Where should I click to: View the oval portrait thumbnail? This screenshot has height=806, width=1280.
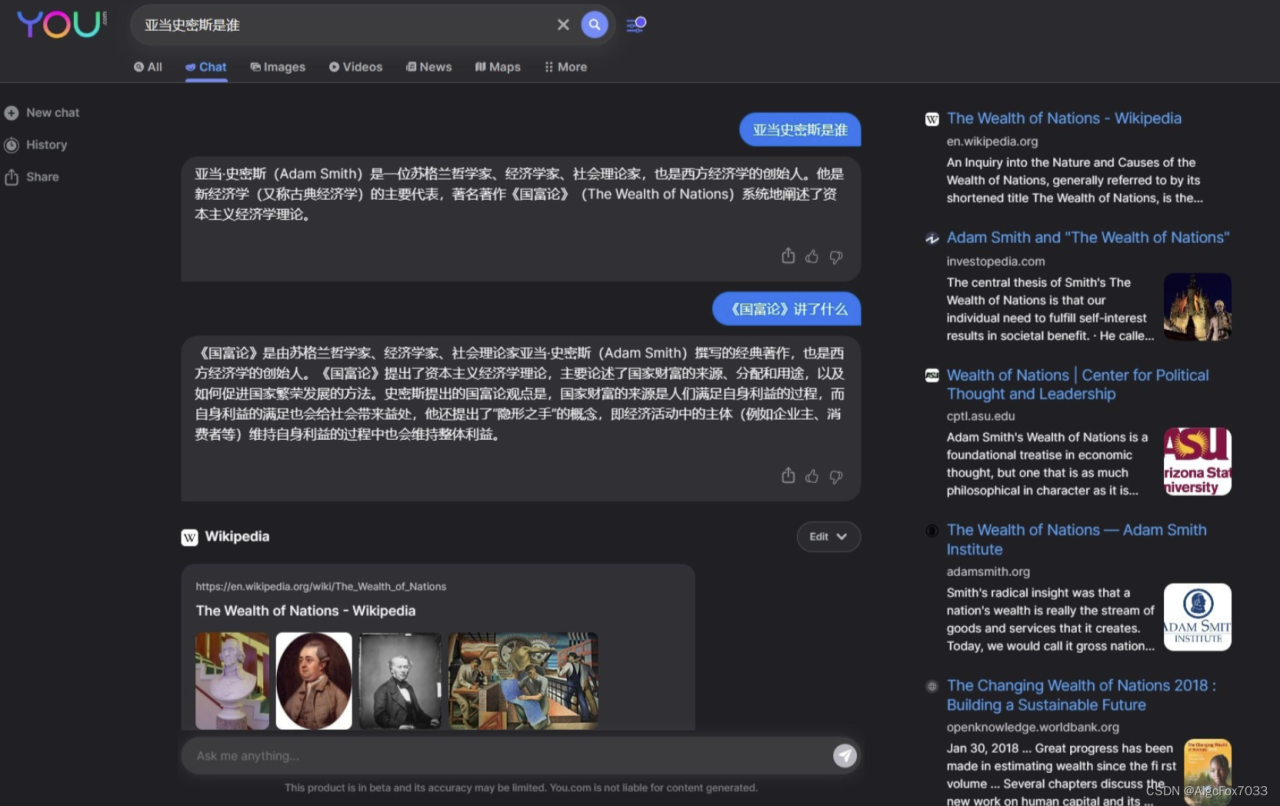(314, 680)
